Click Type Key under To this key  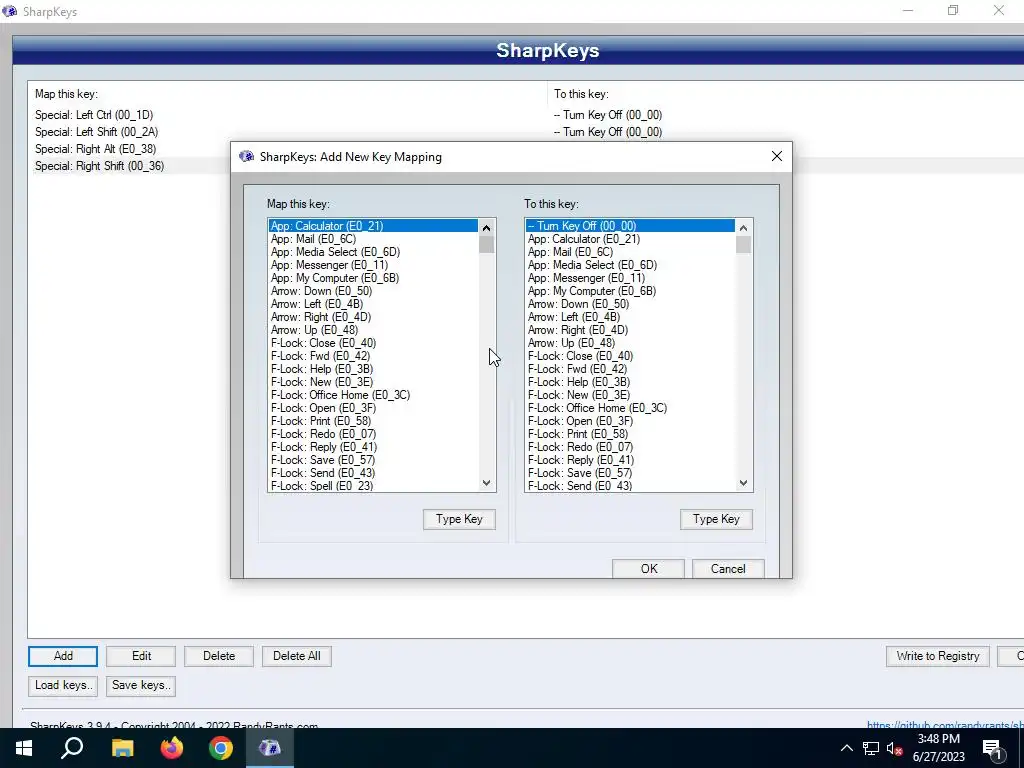716,519
